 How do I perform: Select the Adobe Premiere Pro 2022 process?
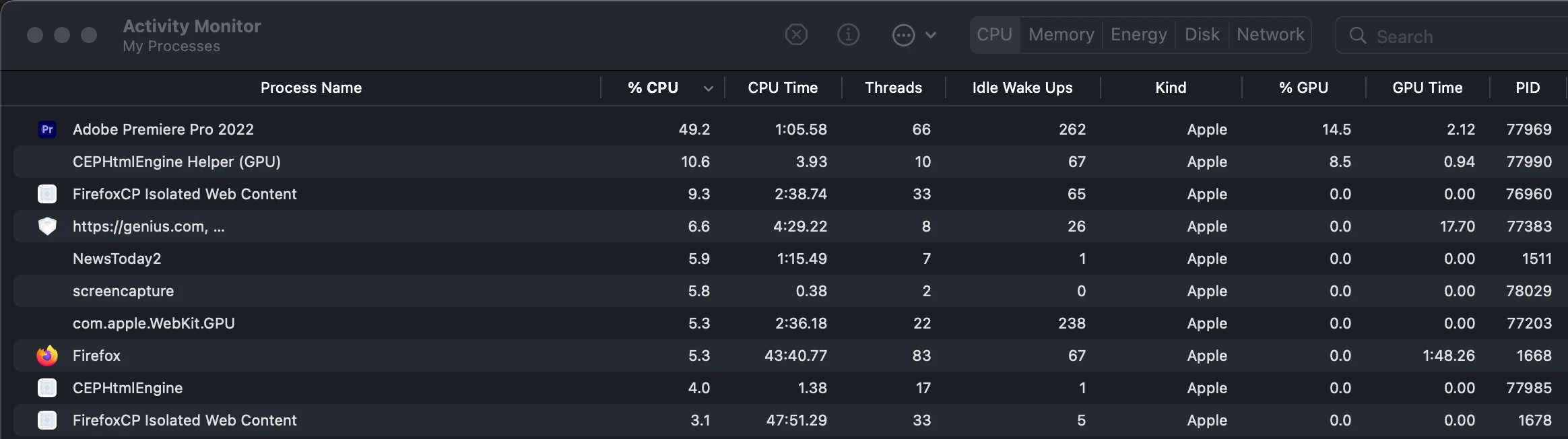[x=163, y=129]
